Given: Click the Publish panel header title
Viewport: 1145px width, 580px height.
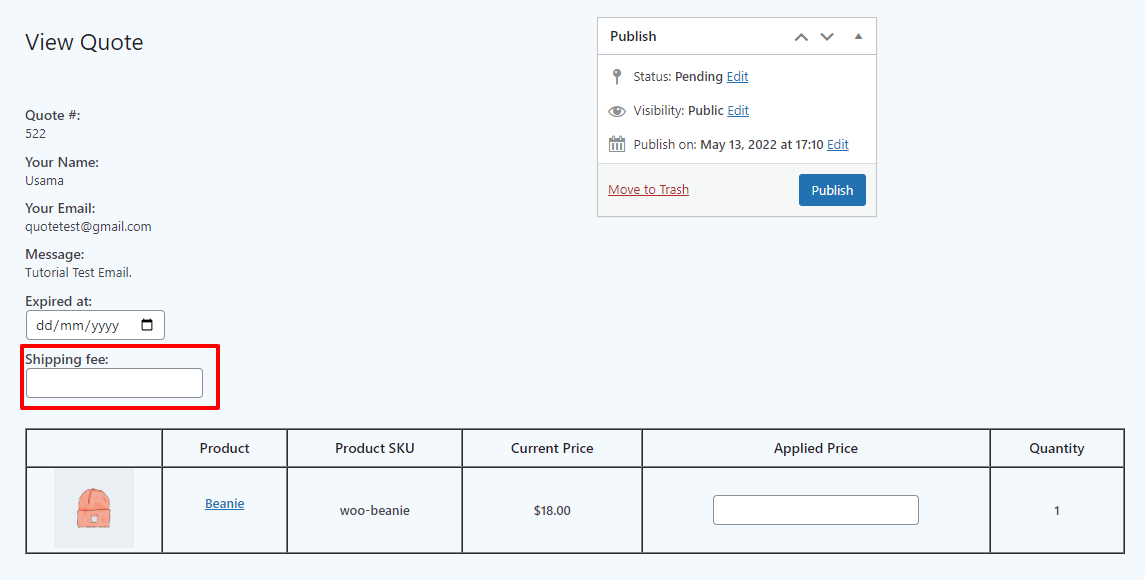Looking at the screenshot, I should (x=633, y=37).
